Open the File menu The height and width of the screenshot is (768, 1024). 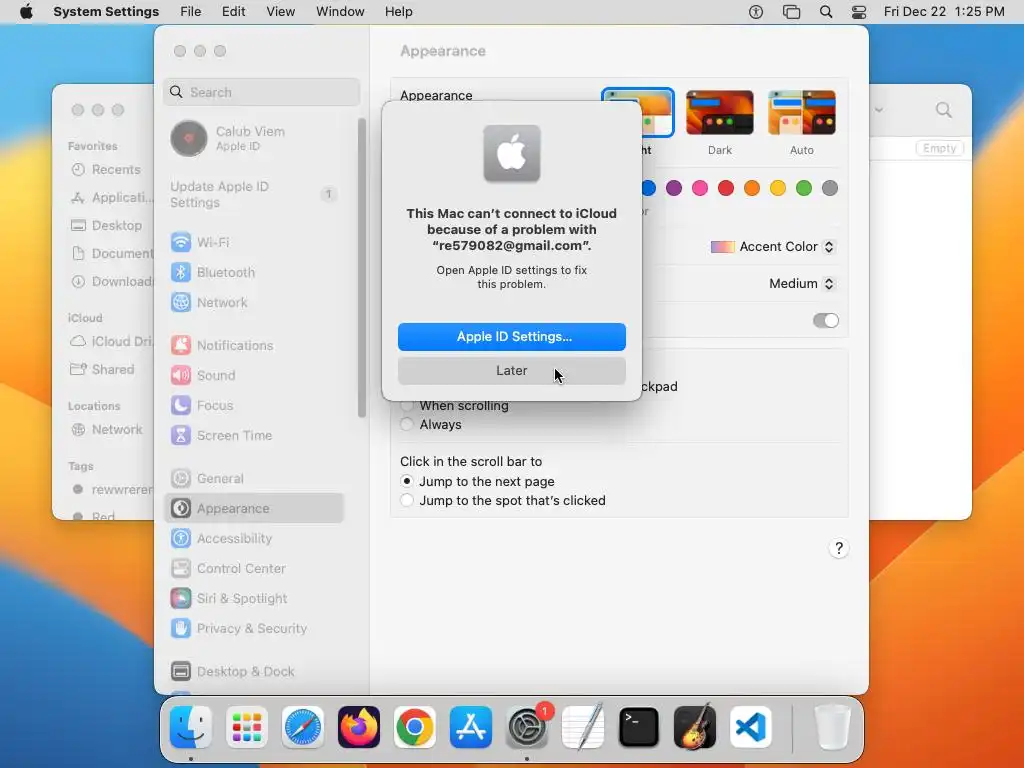[191, 12]
